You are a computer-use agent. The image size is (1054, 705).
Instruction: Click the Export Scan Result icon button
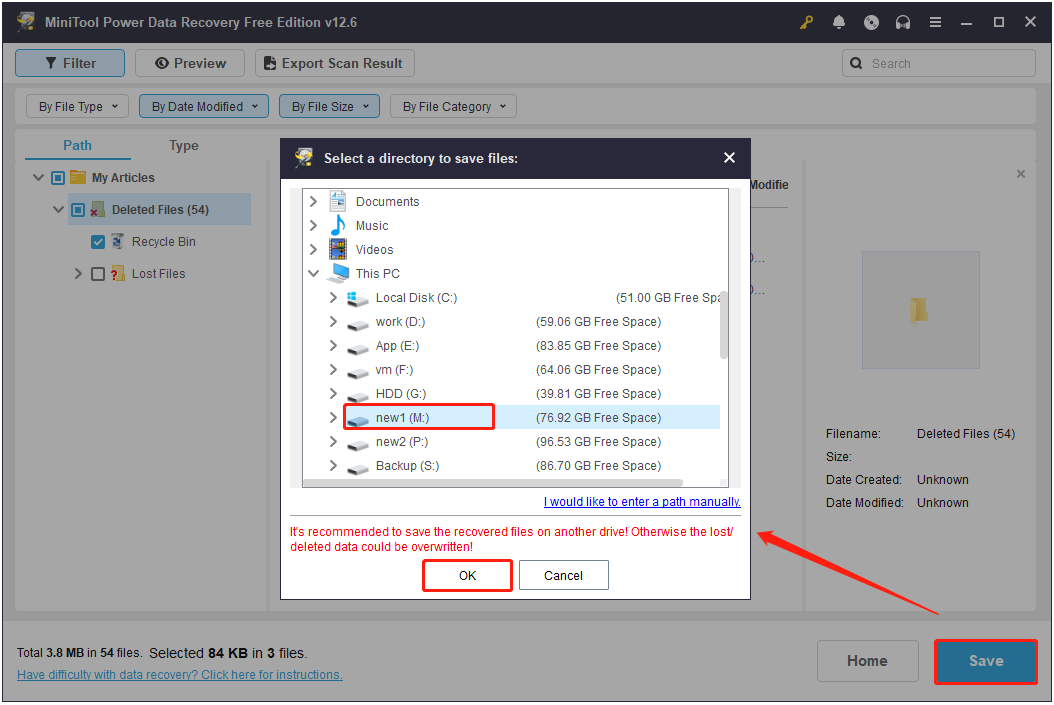[x=269, y=63]
